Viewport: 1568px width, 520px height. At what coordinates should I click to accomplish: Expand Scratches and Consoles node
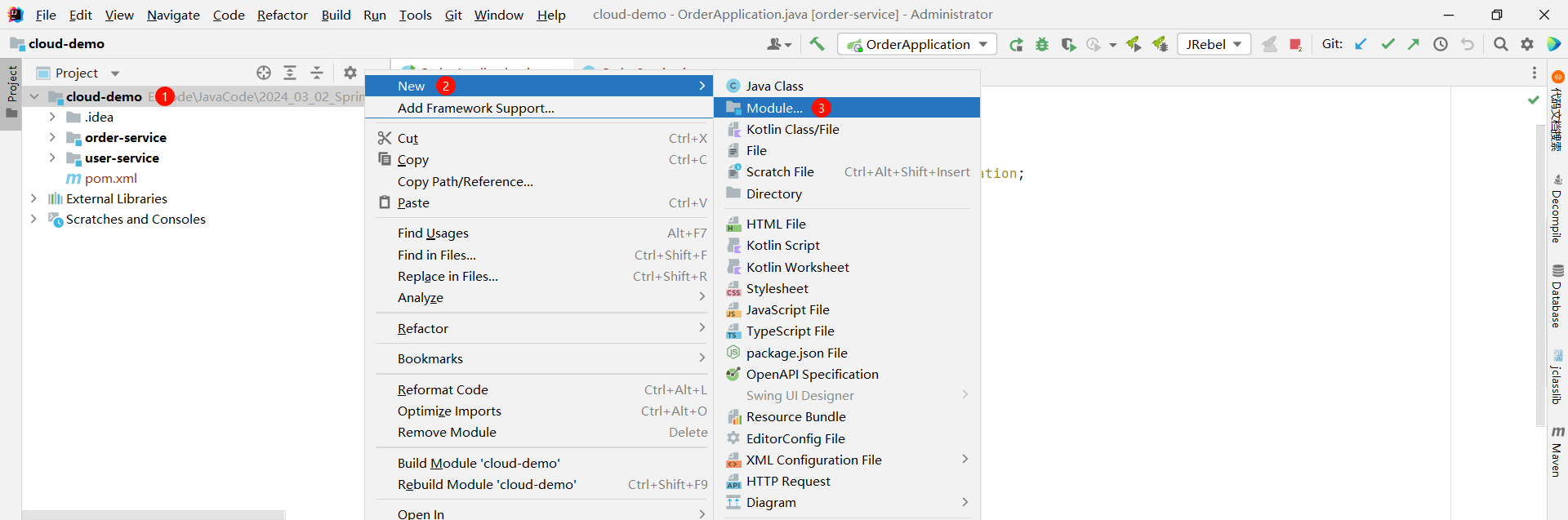pyautogui.click(x=33, y=219)
